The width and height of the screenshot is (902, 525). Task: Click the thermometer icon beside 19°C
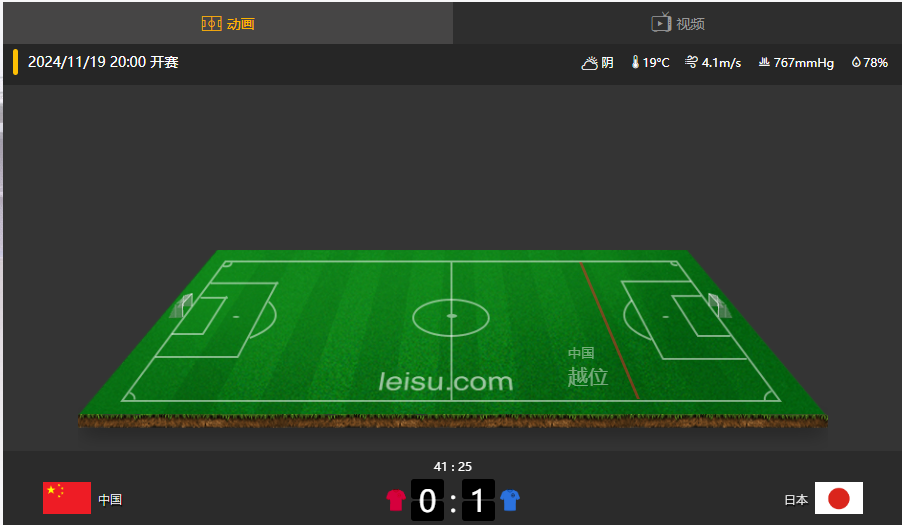635,62
